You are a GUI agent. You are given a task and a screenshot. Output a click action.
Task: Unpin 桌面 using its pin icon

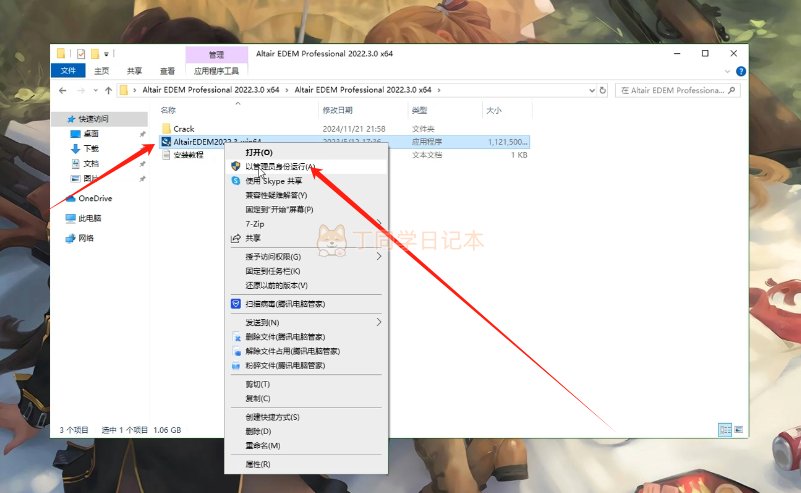(x=143, y=134)
